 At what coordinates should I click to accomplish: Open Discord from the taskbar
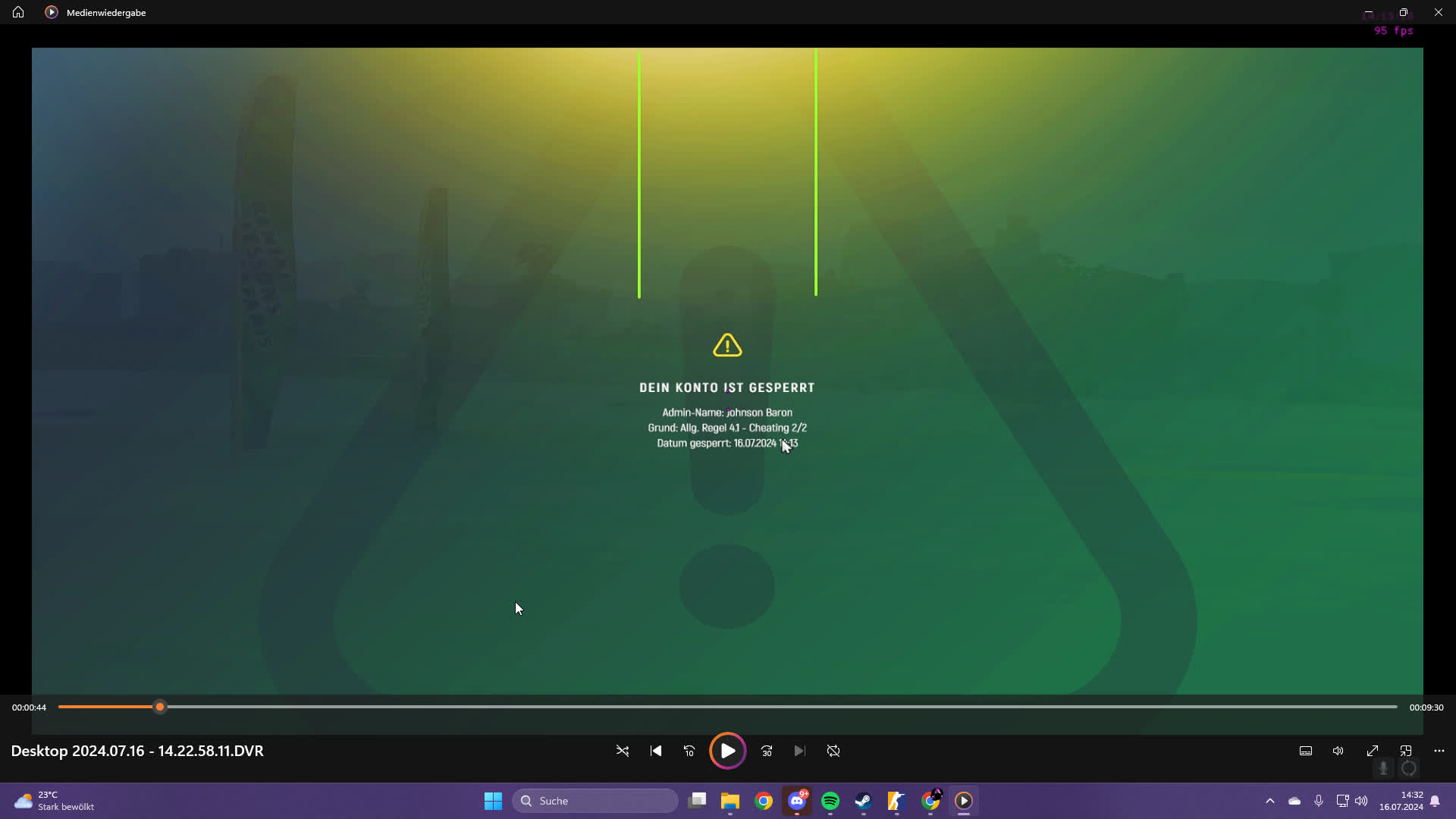797,800
